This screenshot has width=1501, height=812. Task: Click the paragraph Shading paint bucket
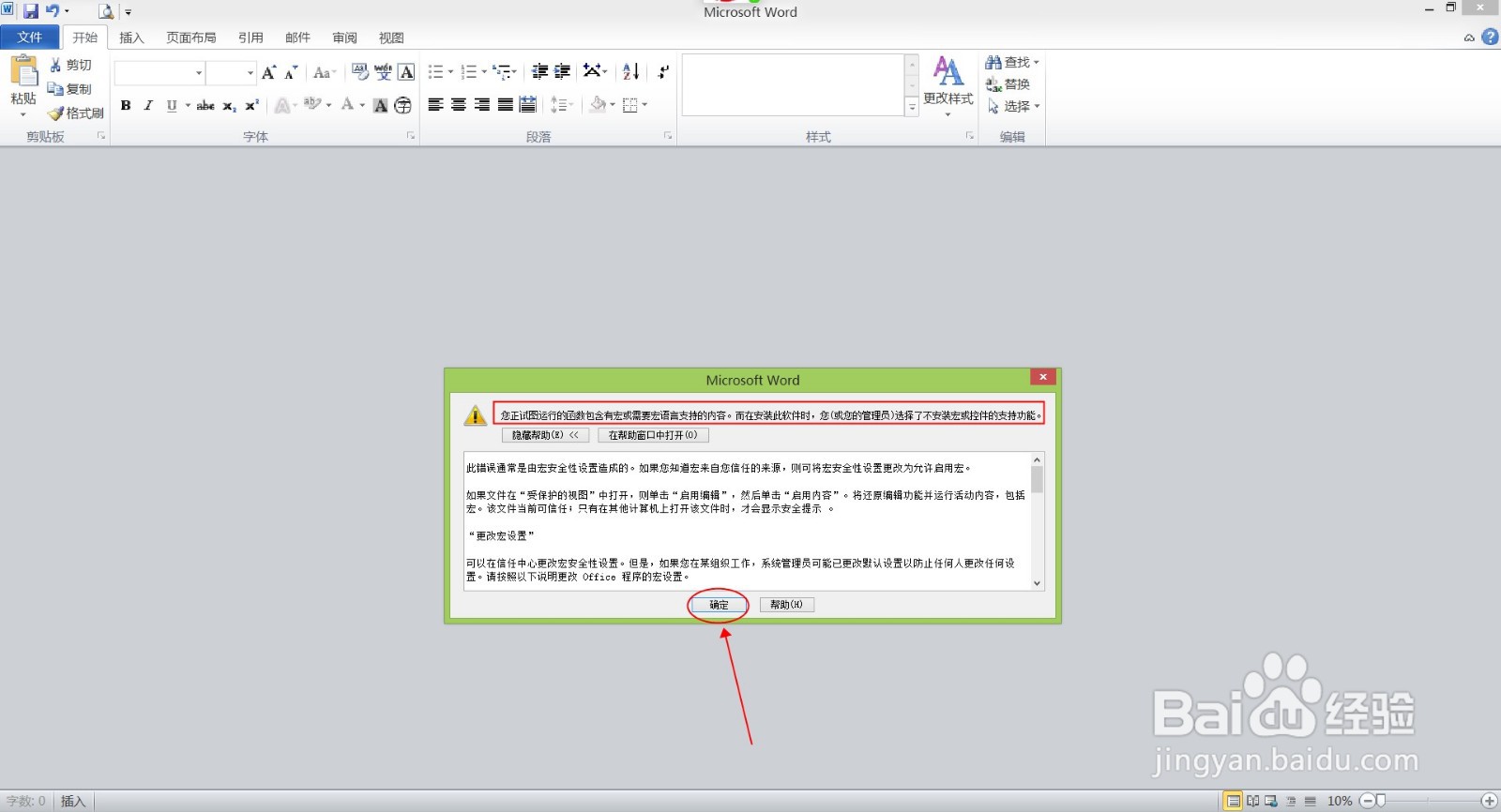pyautogui.click(x=598, y=104)
